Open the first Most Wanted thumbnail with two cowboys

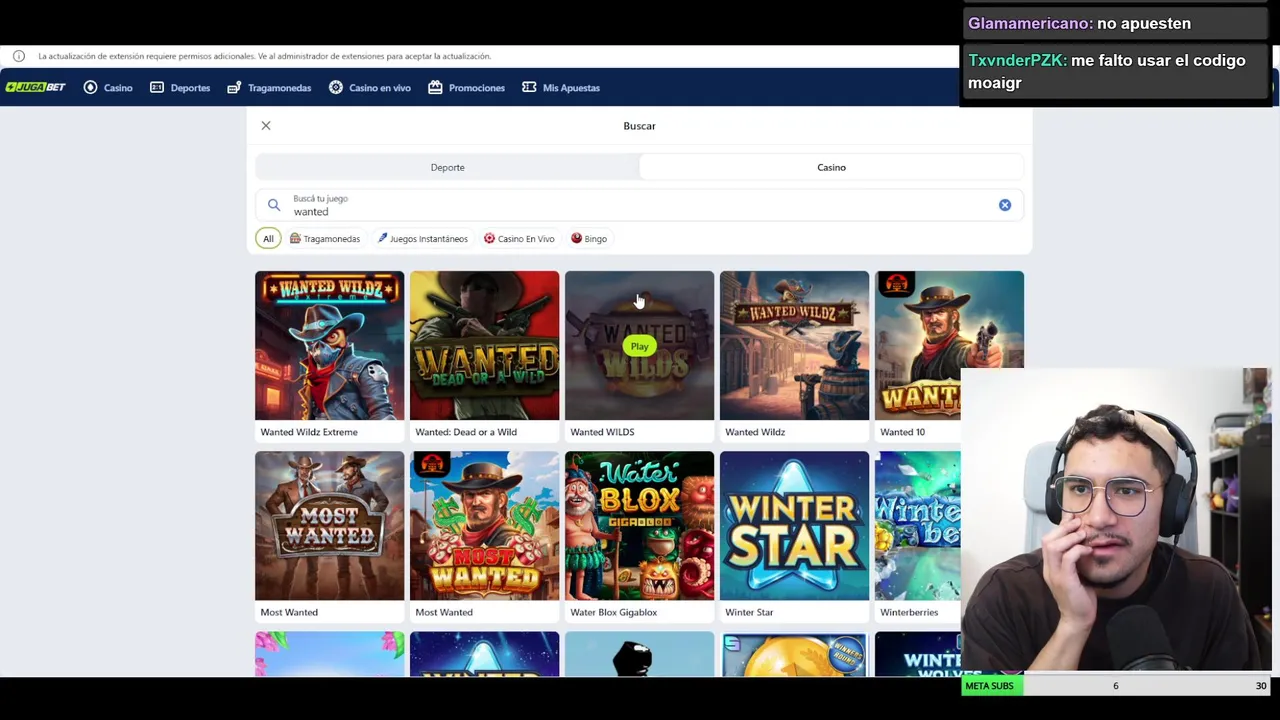[x=329, y=525]
